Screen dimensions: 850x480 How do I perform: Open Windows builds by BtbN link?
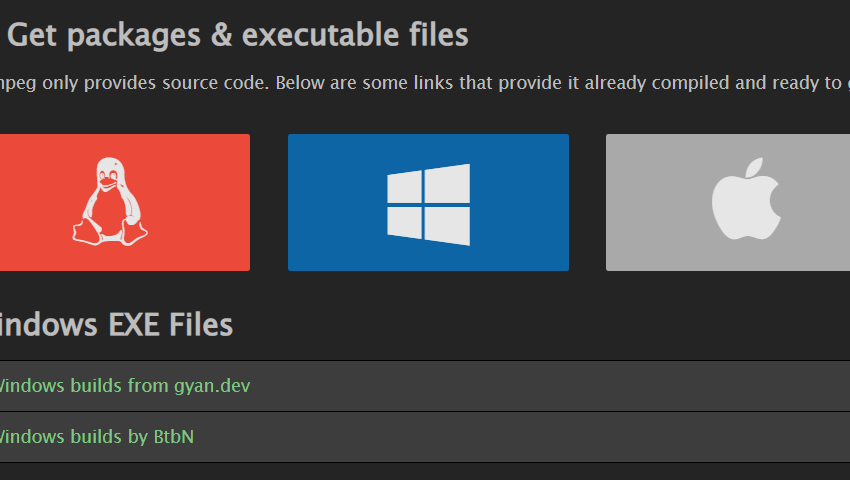click(96, 437)
